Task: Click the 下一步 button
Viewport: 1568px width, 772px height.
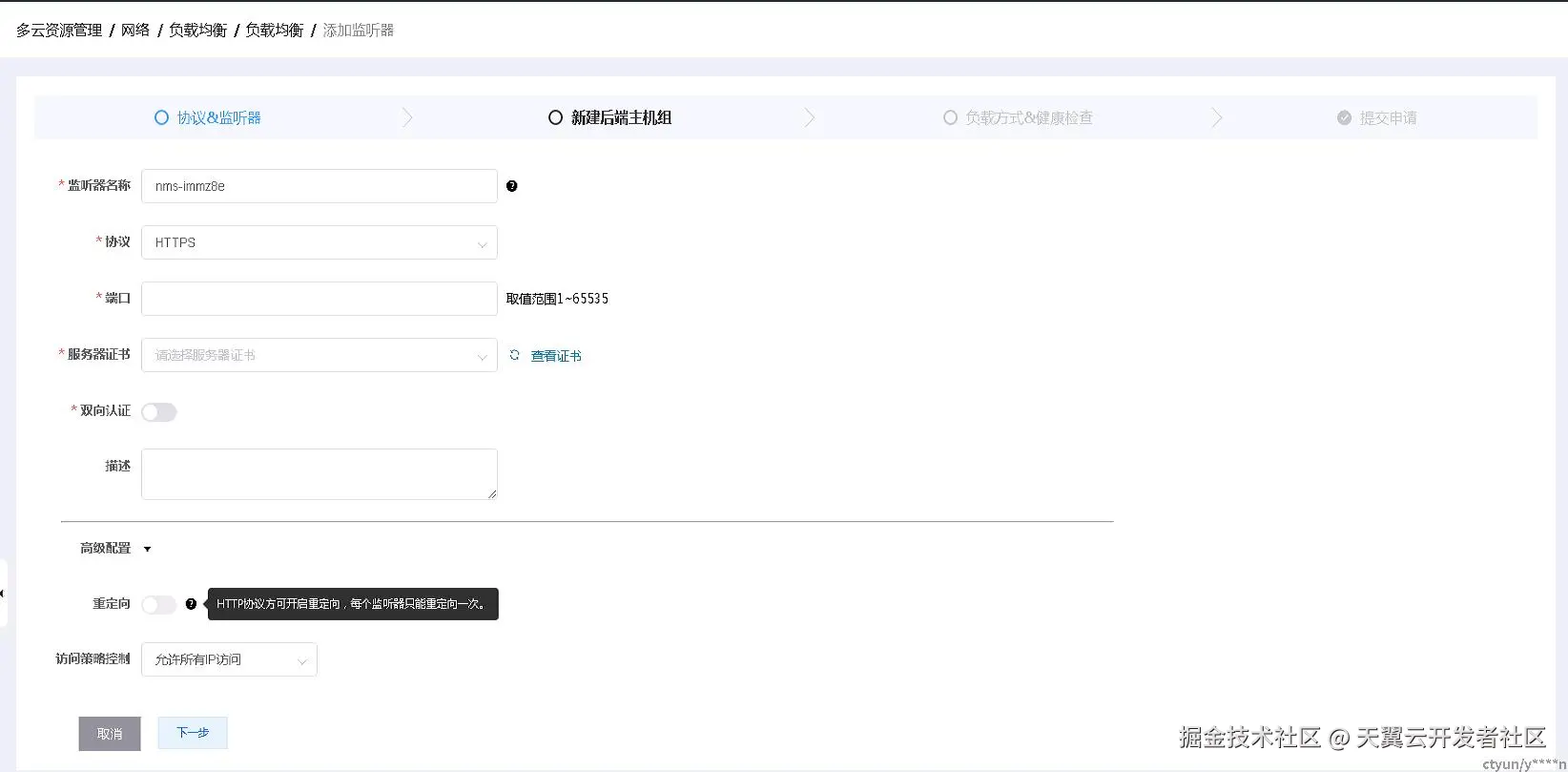Action: (193, 733)
